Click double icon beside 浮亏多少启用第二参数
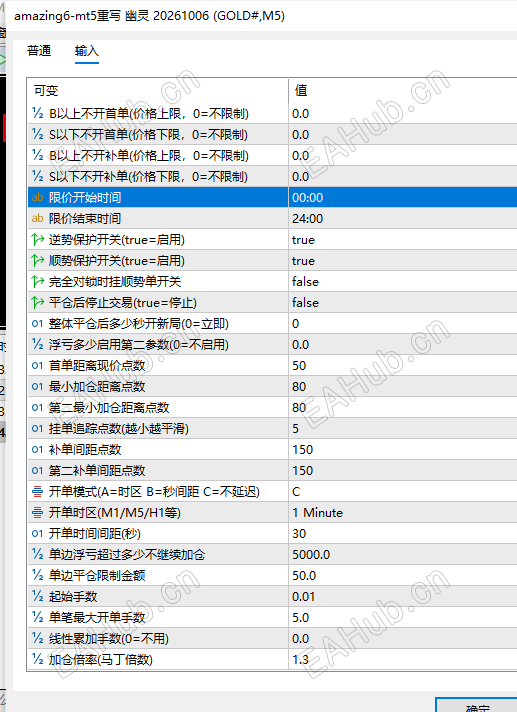This screenshot has width=517, height=712. (x=38, y=344)
